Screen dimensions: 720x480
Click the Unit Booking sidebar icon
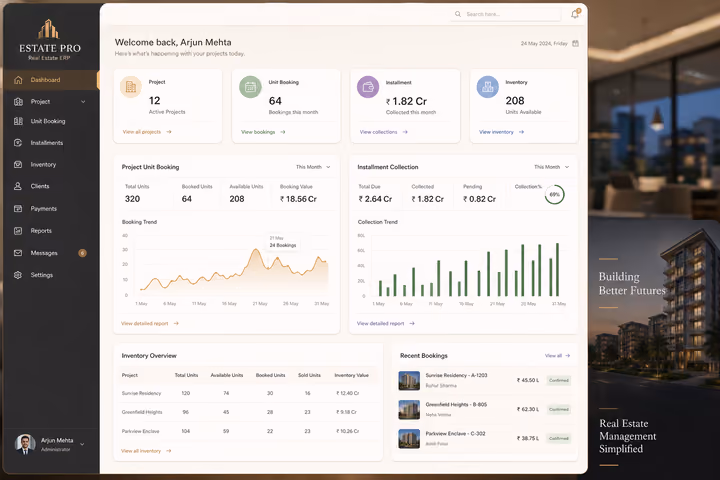[18, 121]
